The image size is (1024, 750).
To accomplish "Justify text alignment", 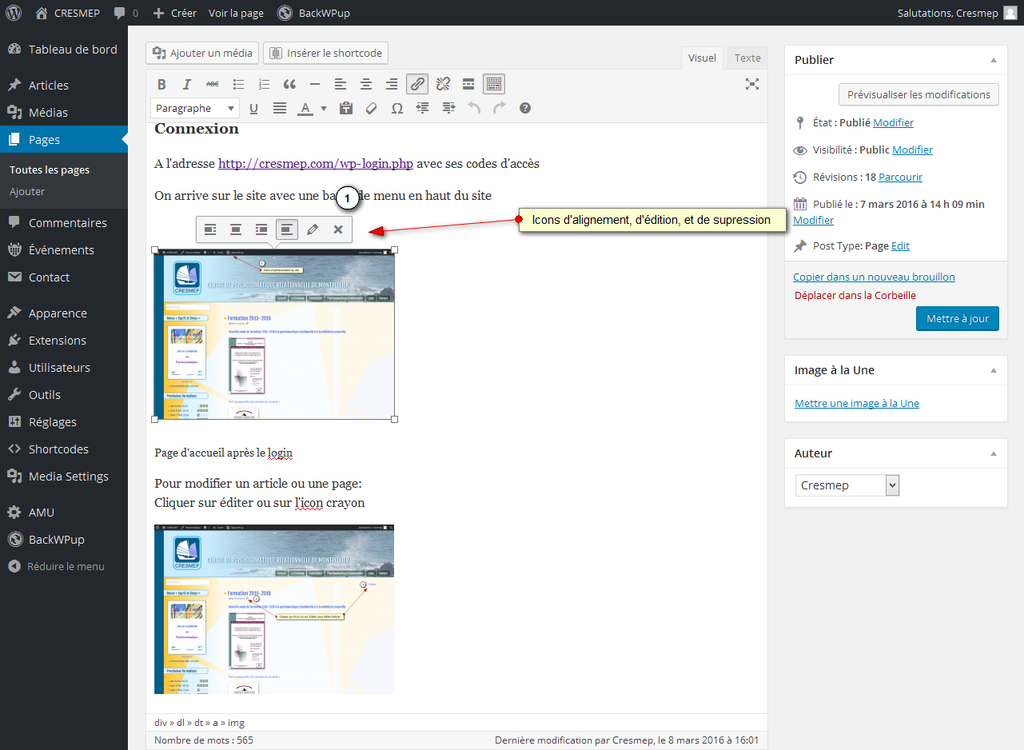I will (x=280, y=108).
